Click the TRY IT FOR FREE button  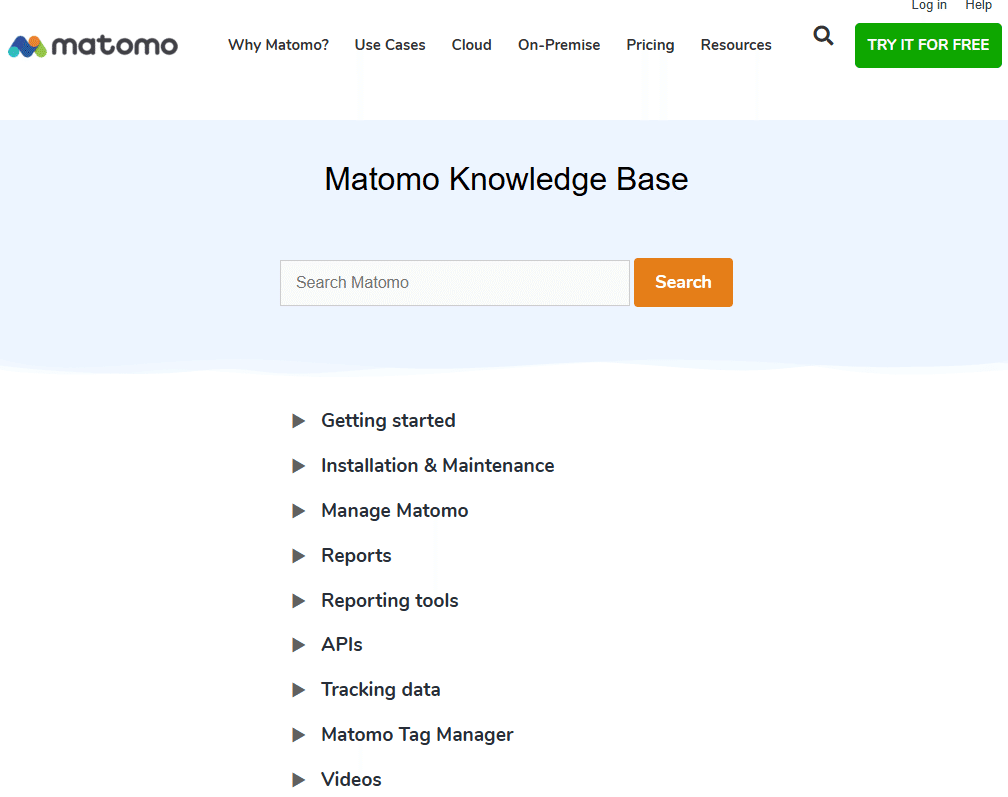coord(928,45)
